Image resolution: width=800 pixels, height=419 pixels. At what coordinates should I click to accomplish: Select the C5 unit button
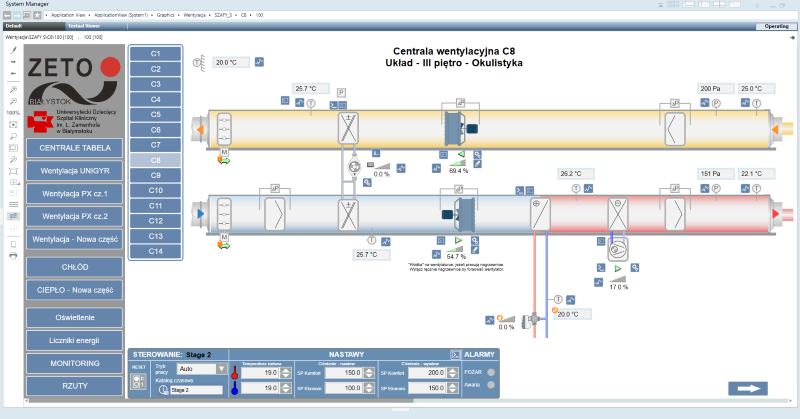point(156,114)
